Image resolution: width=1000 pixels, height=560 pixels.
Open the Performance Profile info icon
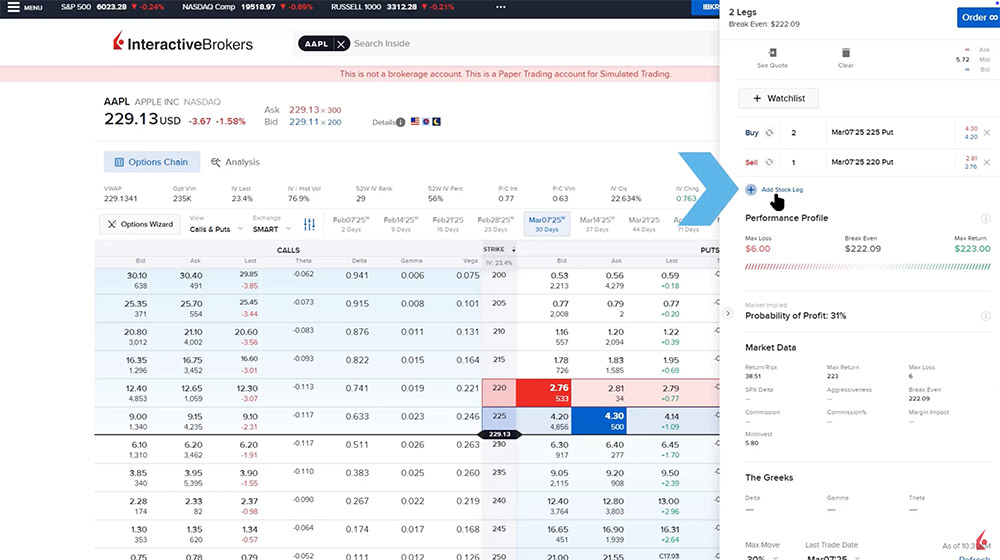point(985,218)
